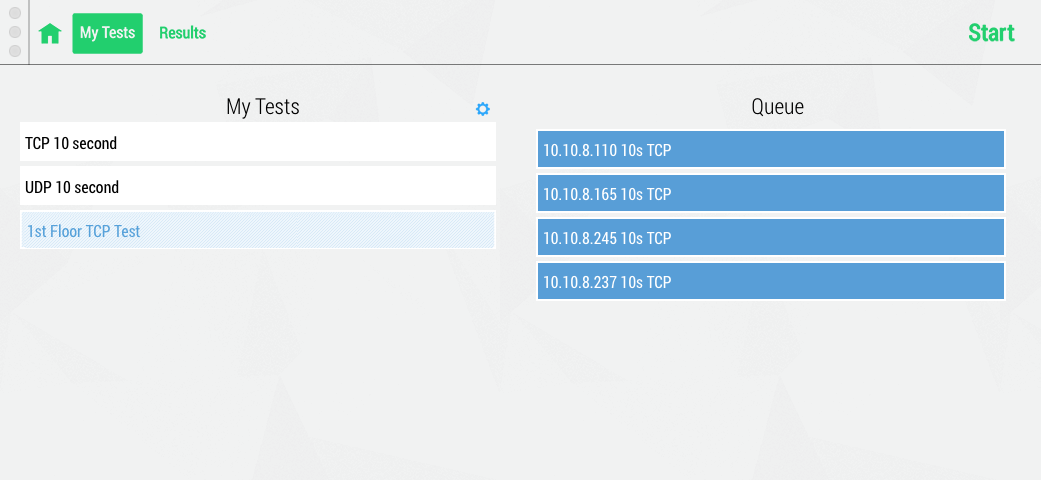Select queue item 10.10.8.165 10s TCP

(x=770, y=194)
